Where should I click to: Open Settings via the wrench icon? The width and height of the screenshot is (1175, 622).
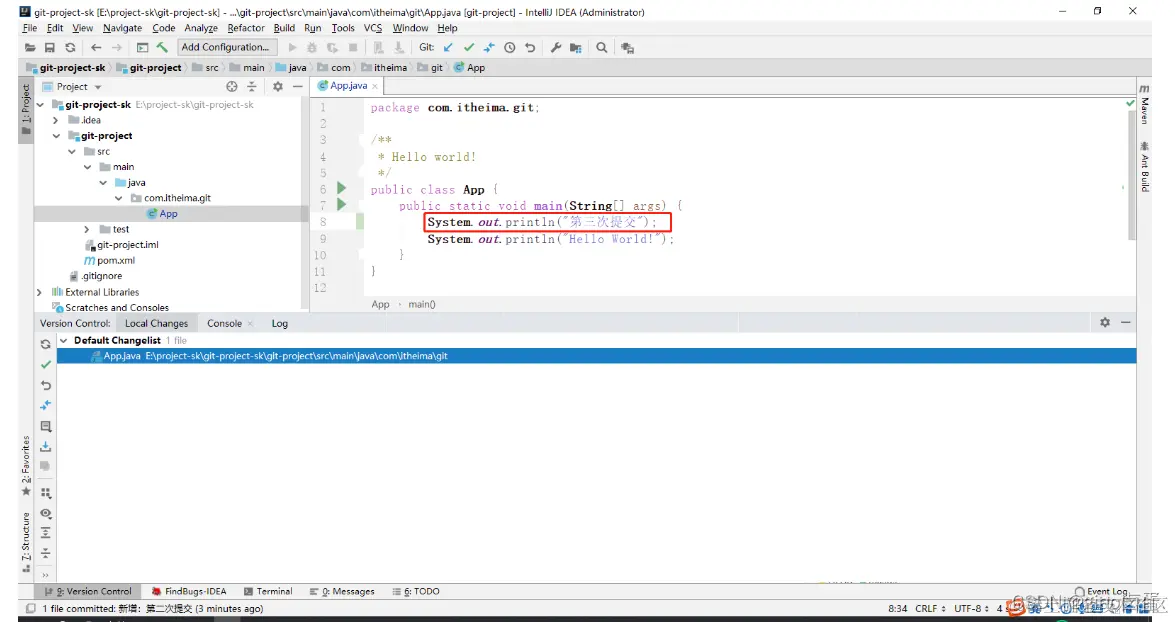click(555, 47)
